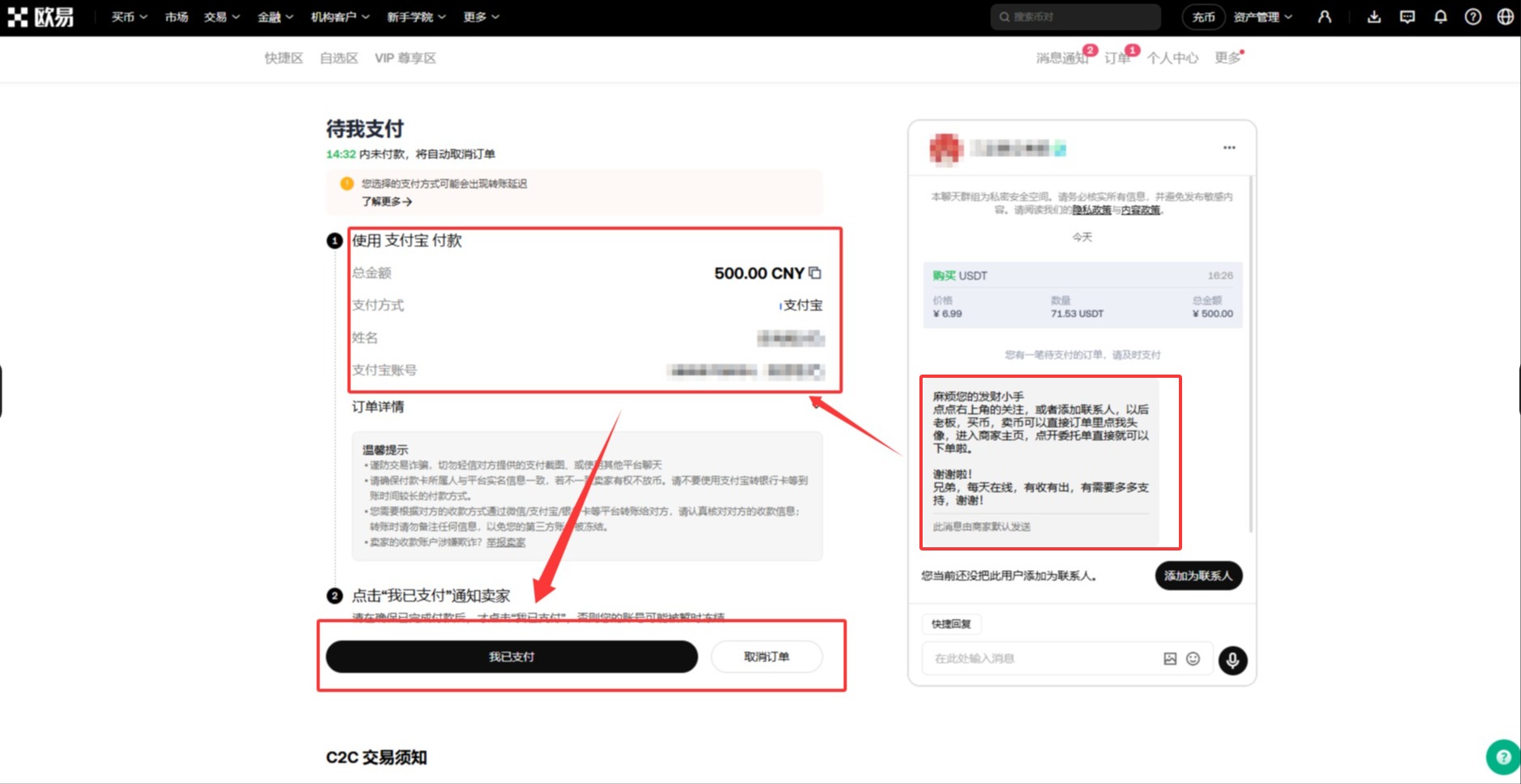Click the 14:32 countdown timer

click(341, 154)
